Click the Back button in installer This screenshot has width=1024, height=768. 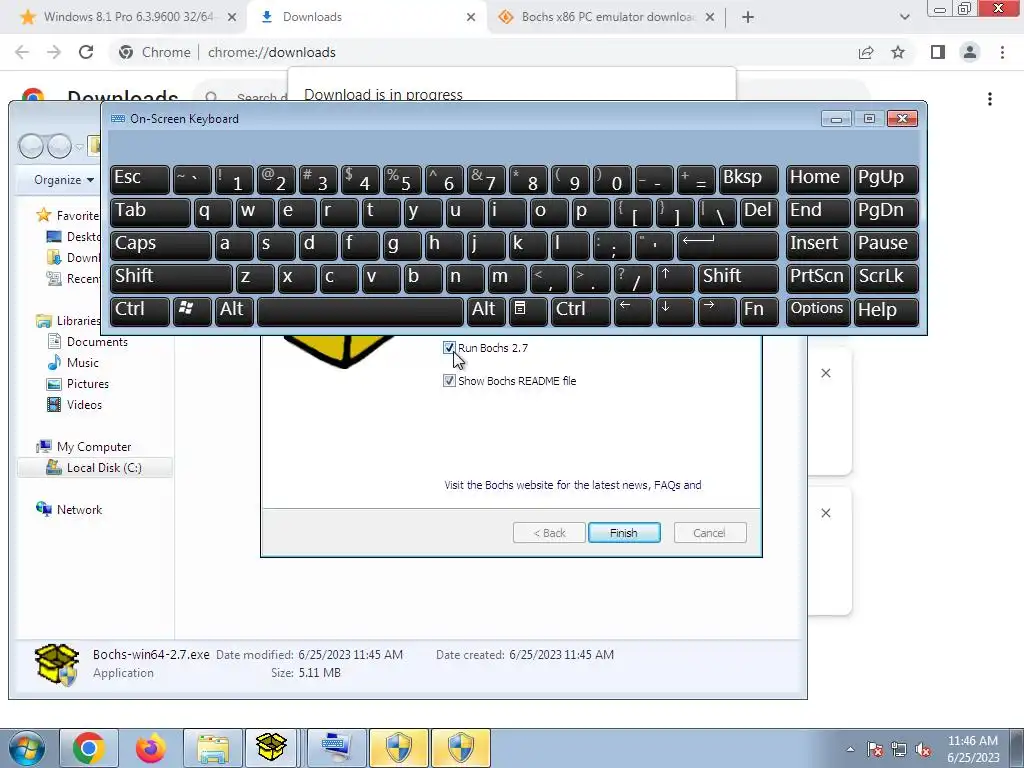pos(549,533)
